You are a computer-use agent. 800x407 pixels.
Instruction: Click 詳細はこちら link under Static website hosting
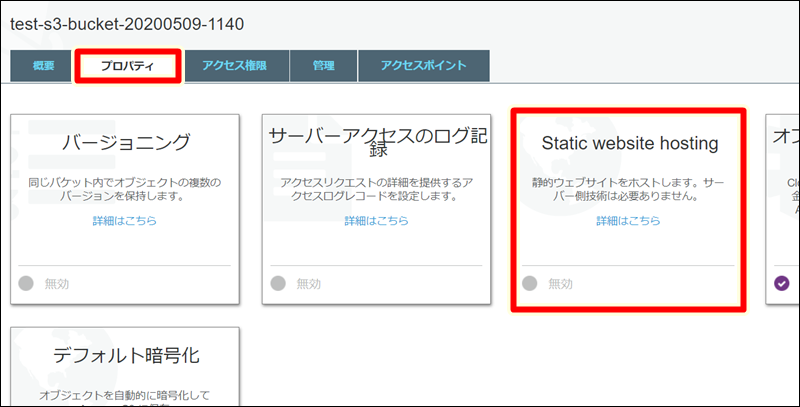pos(629,221)
